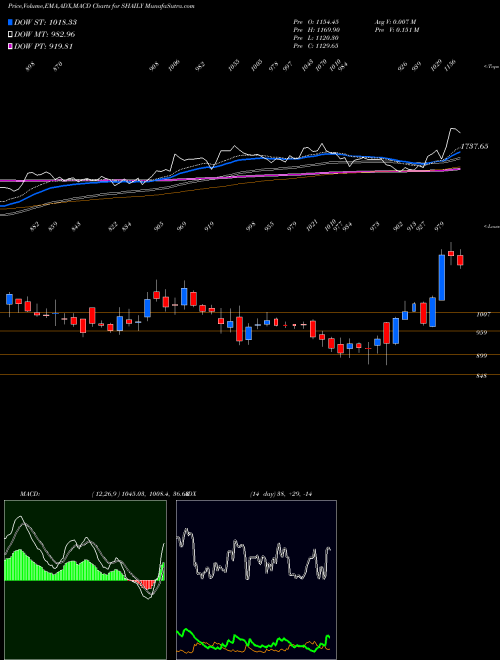This screenshot has width=500, height=660.
Task: Click the 'MACD:' panel heading
Action: pyautogui.click(x=29, y=494)
